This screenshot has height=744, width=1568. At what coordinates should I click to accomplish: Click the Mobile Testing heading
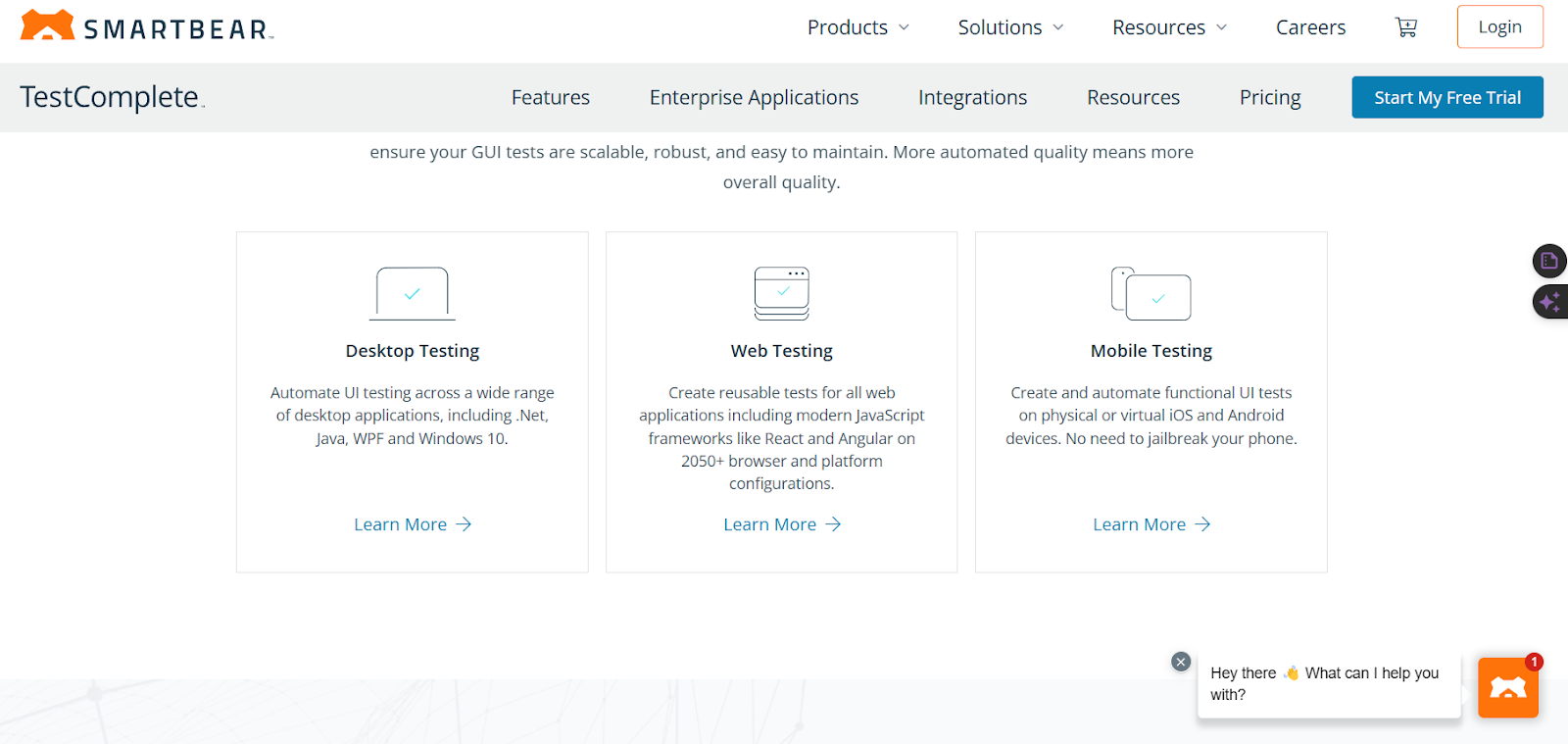pyautogui.click(x=1151, y=351)
